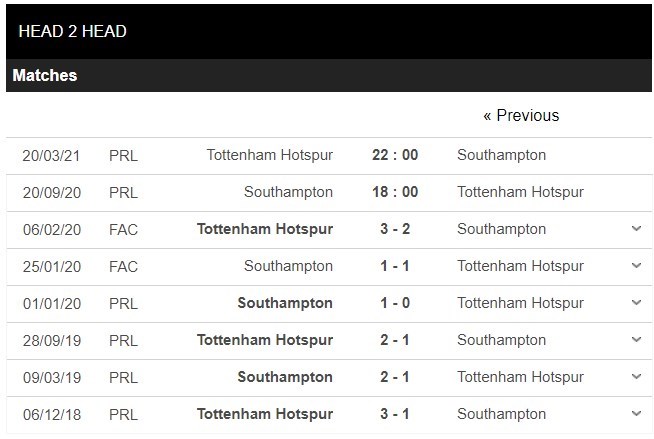Open Tottenham Hotspur in the 20/03/21 row
The width and height of the screenshot is (654, 439).
click(269, 155)
